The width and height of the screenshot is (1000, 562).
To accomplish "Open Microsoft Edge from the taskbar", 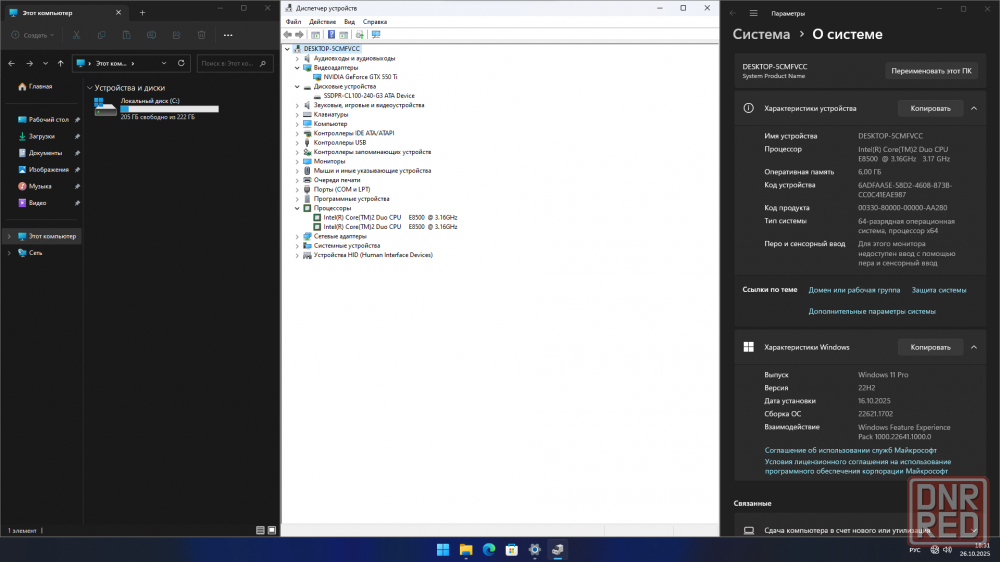I will point(489,549).
